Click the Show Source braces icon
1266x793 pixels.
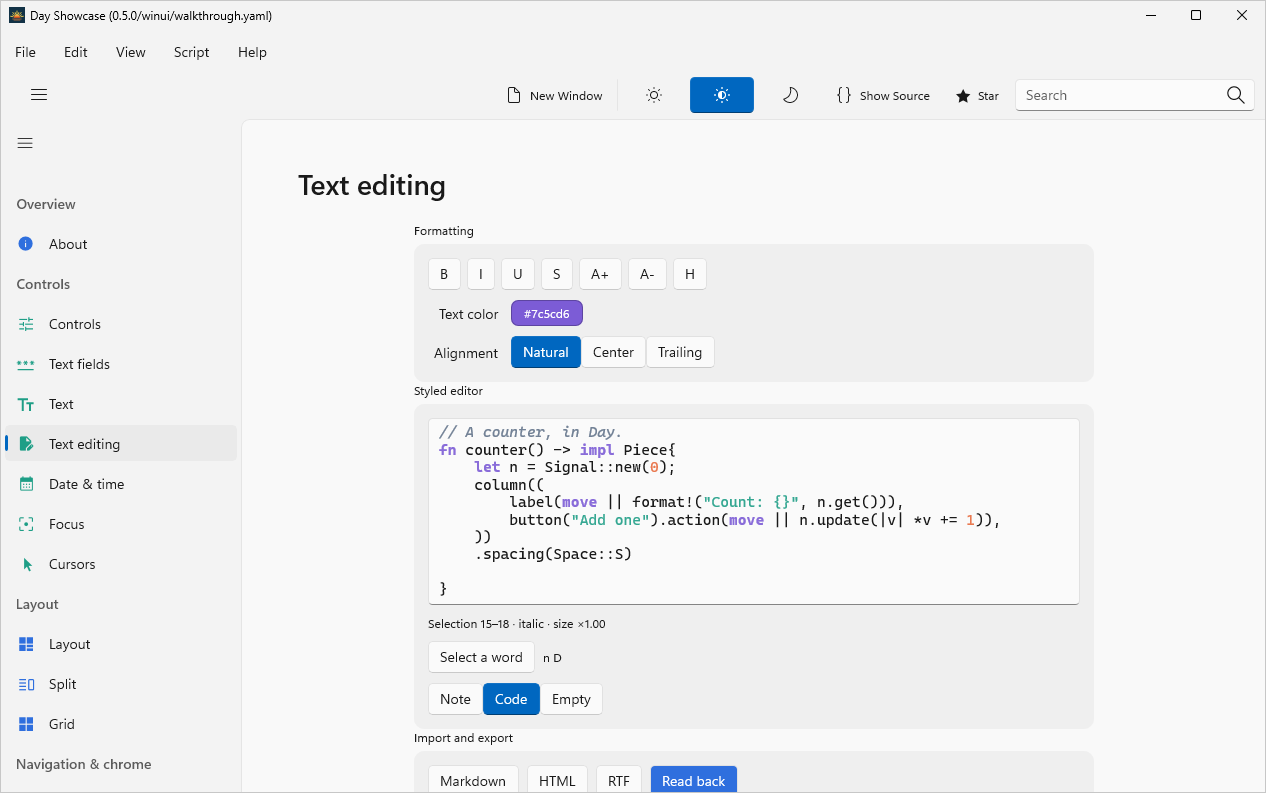[844, 95]
